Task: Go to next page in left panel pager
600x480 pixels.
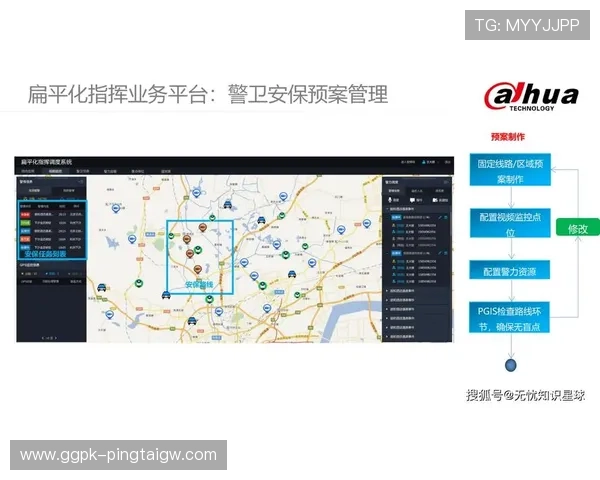Action: click(x=56, y=338)
